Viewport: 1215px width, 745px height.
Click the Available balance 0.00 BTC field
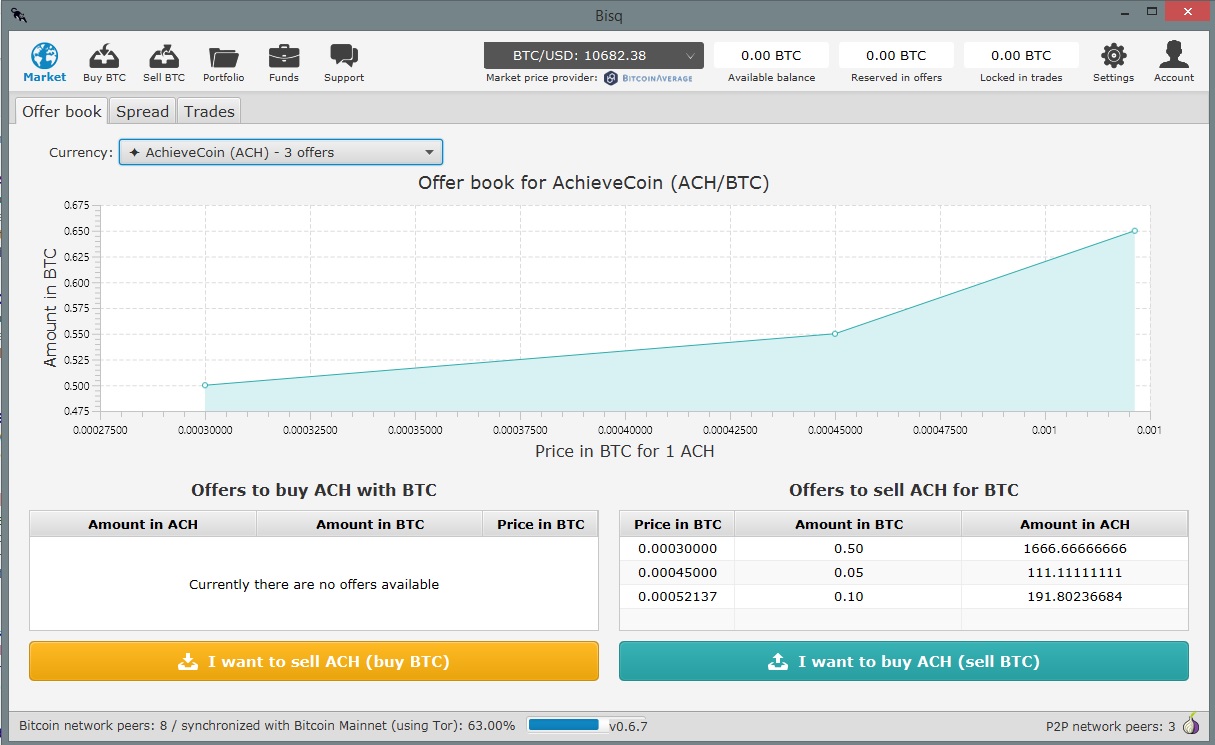pos(771,56)
